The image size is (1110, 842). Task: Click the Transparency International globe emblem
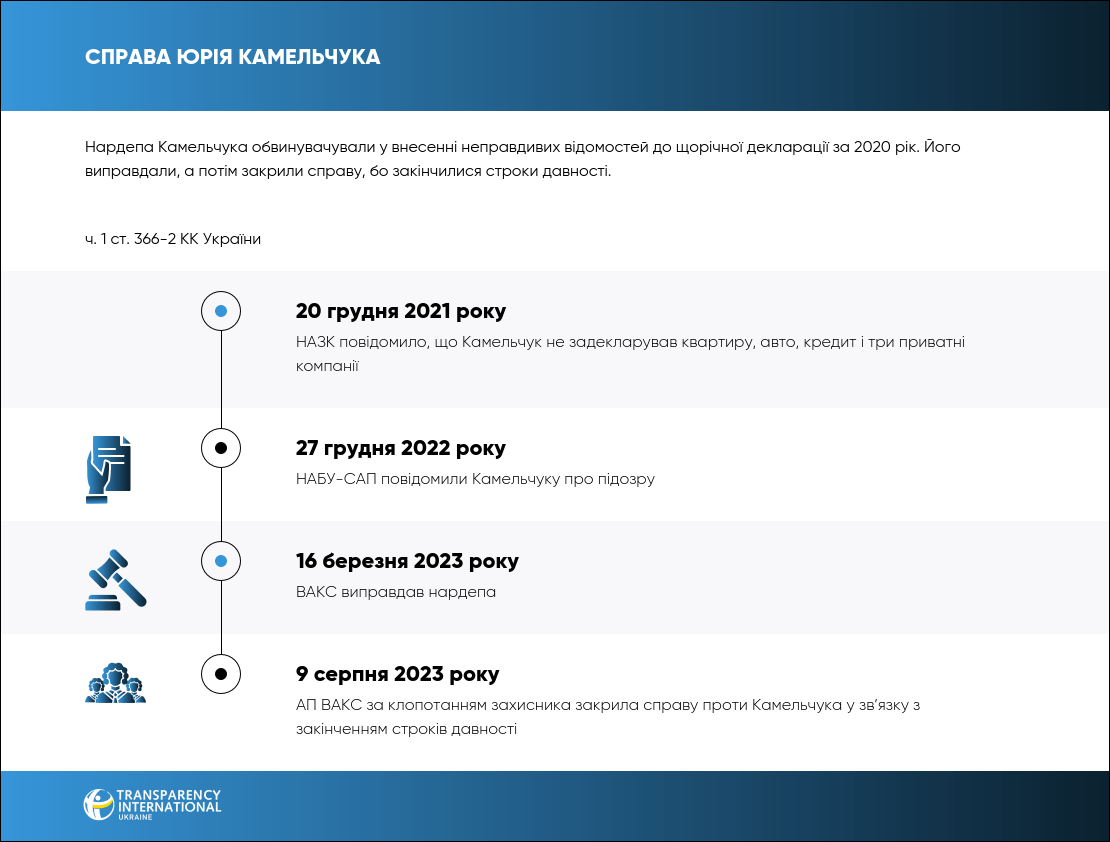tap(98, 805)
